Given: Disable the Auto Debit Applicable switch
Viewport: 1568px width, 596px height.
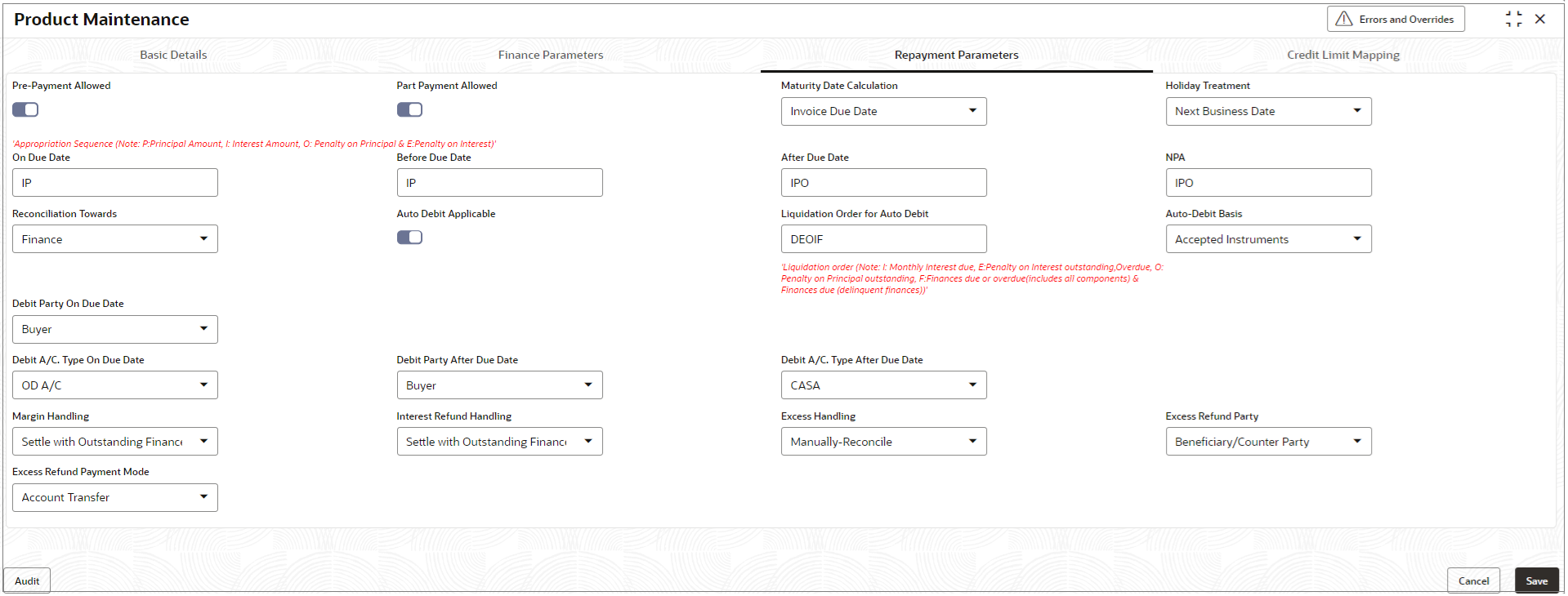Looking at the screenshot, I should tap(409, 238).
